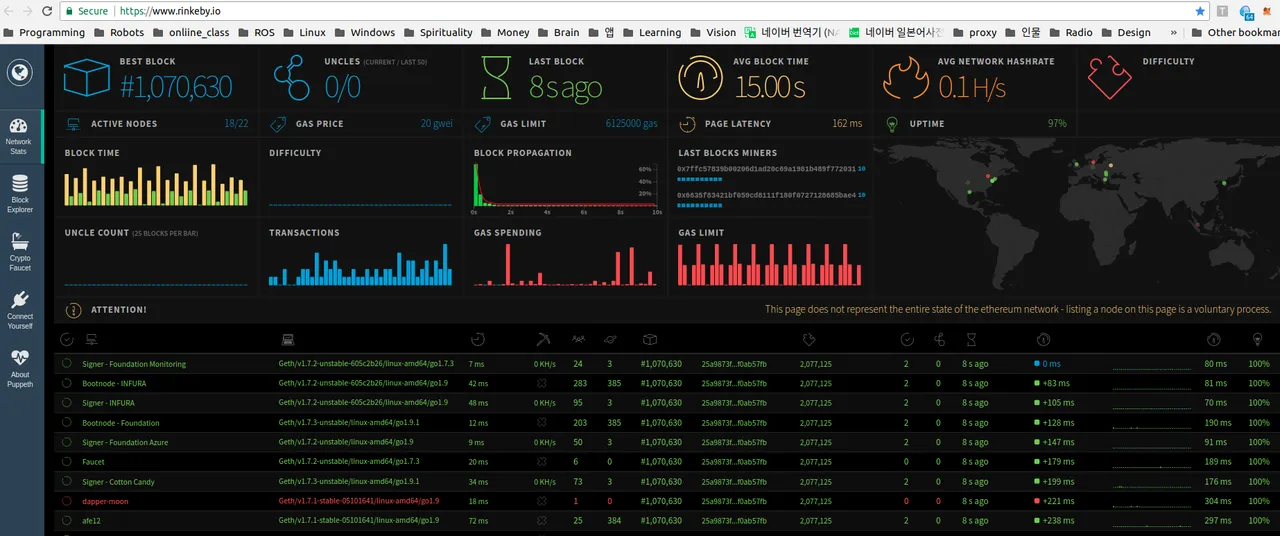Screen dimensions: 1280x536
Task: Open the Linux bookmarks folder
Action: point(304,32)
